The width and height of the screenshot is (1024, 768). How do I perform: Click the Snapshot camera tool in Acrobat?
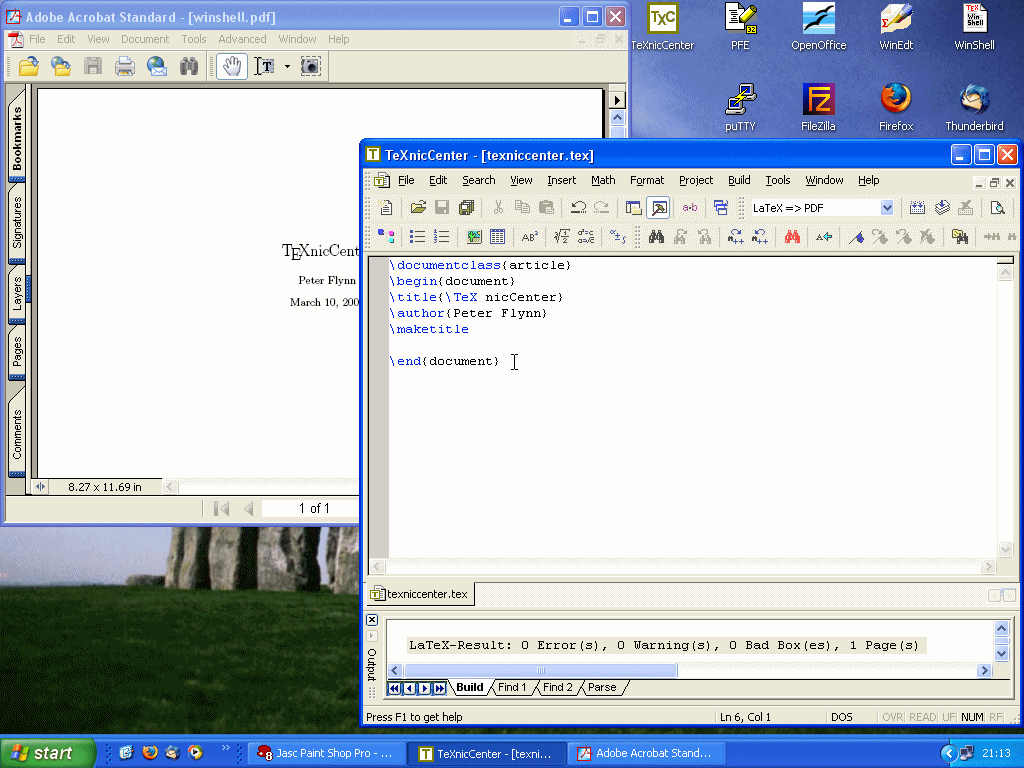point(311,67)
